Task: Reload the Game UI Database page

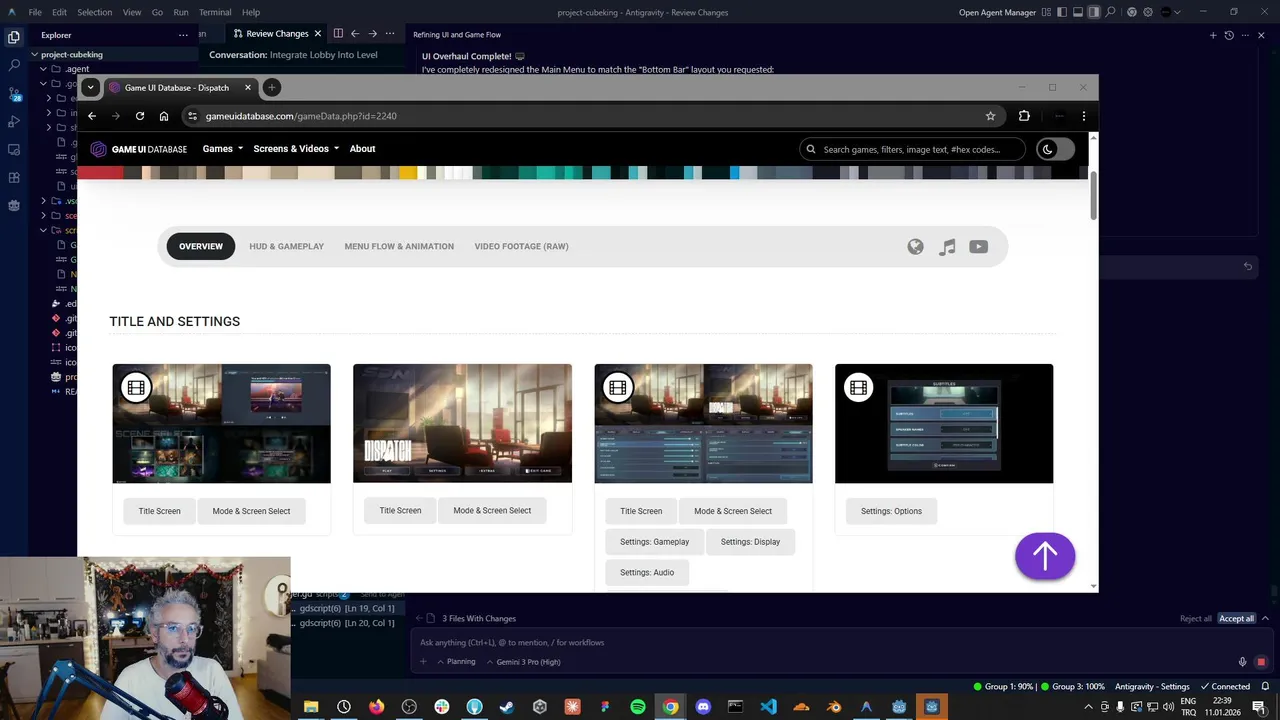Action: click(x=140, y=116)
